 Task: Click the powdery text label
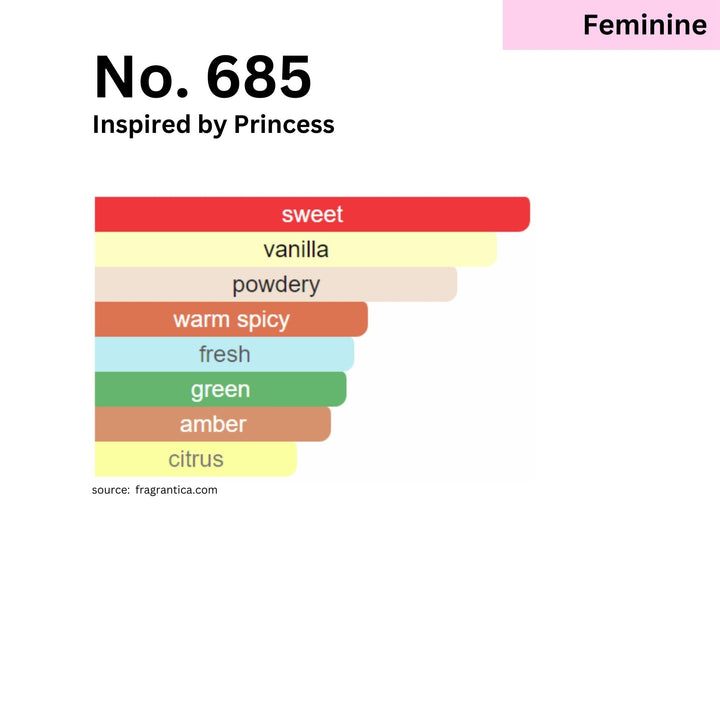[x=276, y=285]
